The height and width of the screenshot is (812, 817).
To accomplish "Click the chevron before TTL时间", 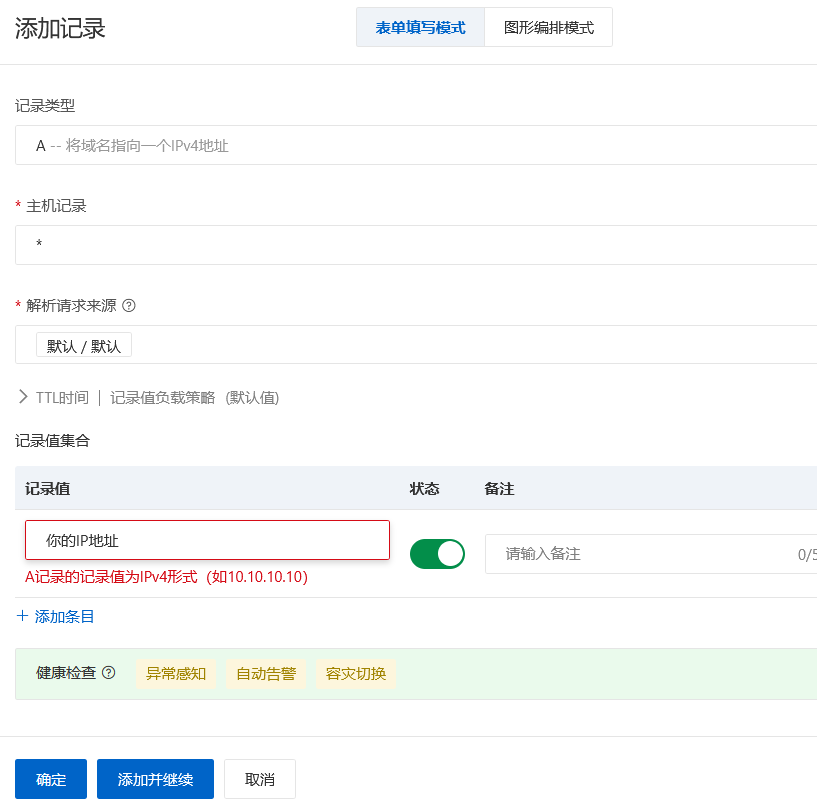I will pos(21,395).
